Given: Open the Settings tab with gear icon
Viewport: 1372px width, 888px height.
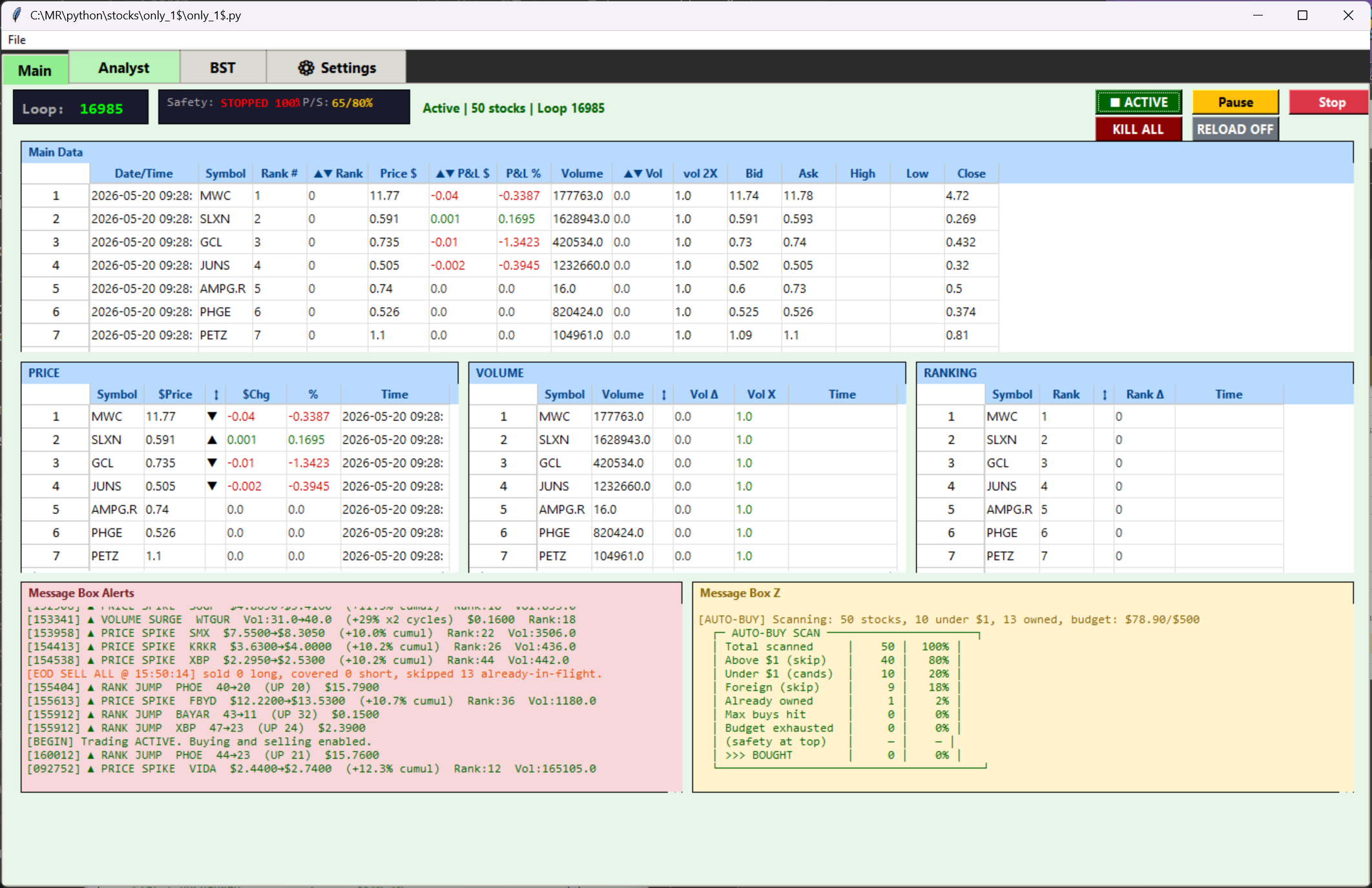Looking at the screenshot, I should click(x=337, y=68).
